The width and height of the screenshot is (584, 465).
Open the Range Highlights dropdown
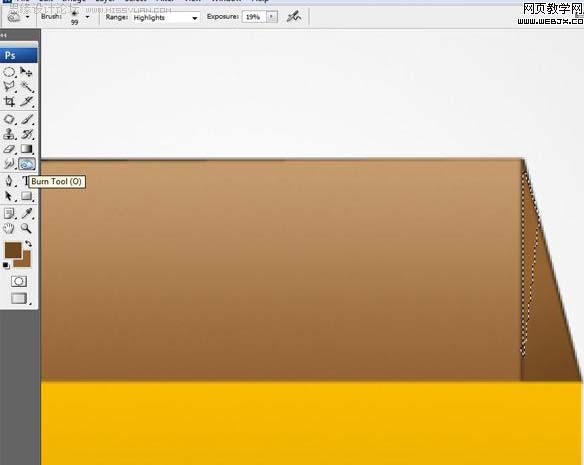tap(166, 18)
